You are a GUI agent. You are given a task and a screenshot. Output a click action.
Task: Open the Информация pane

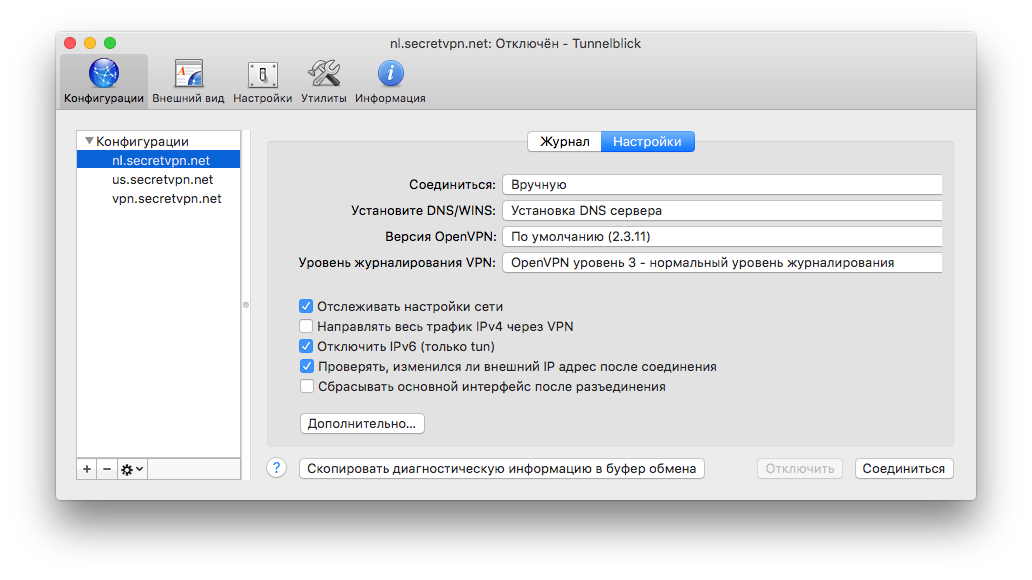pos(390,82)
